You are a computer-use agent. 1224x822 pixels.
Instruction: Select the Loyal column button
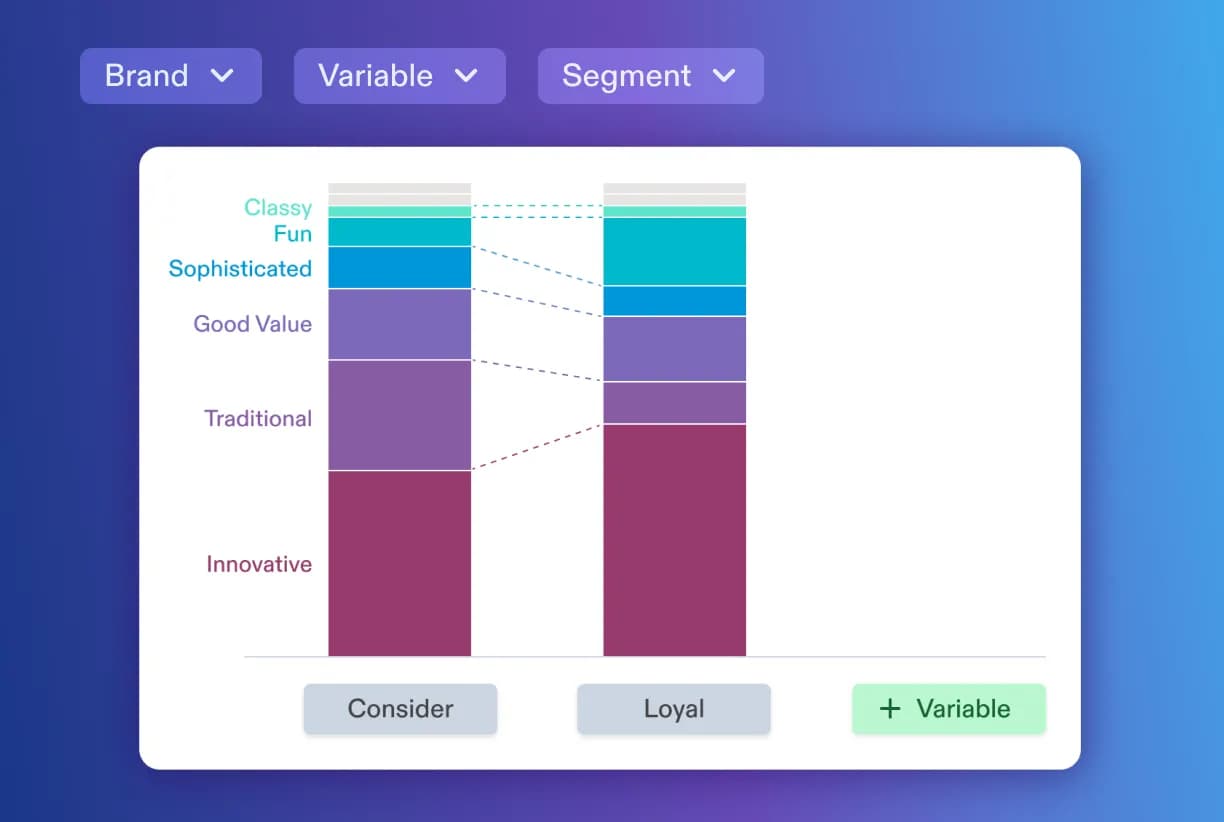673,709
